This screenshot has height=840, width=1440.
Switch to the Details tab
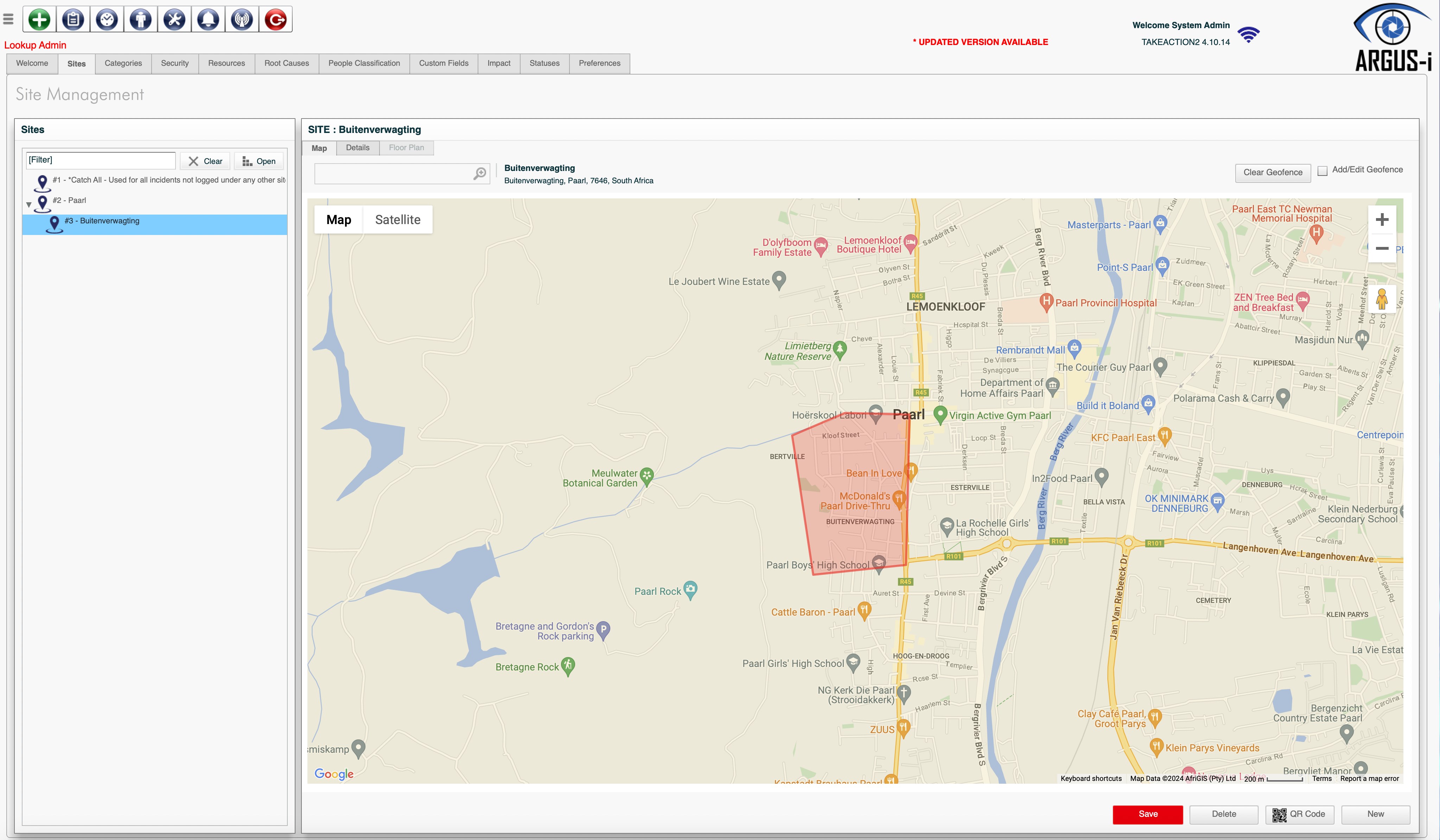point(358,148)
